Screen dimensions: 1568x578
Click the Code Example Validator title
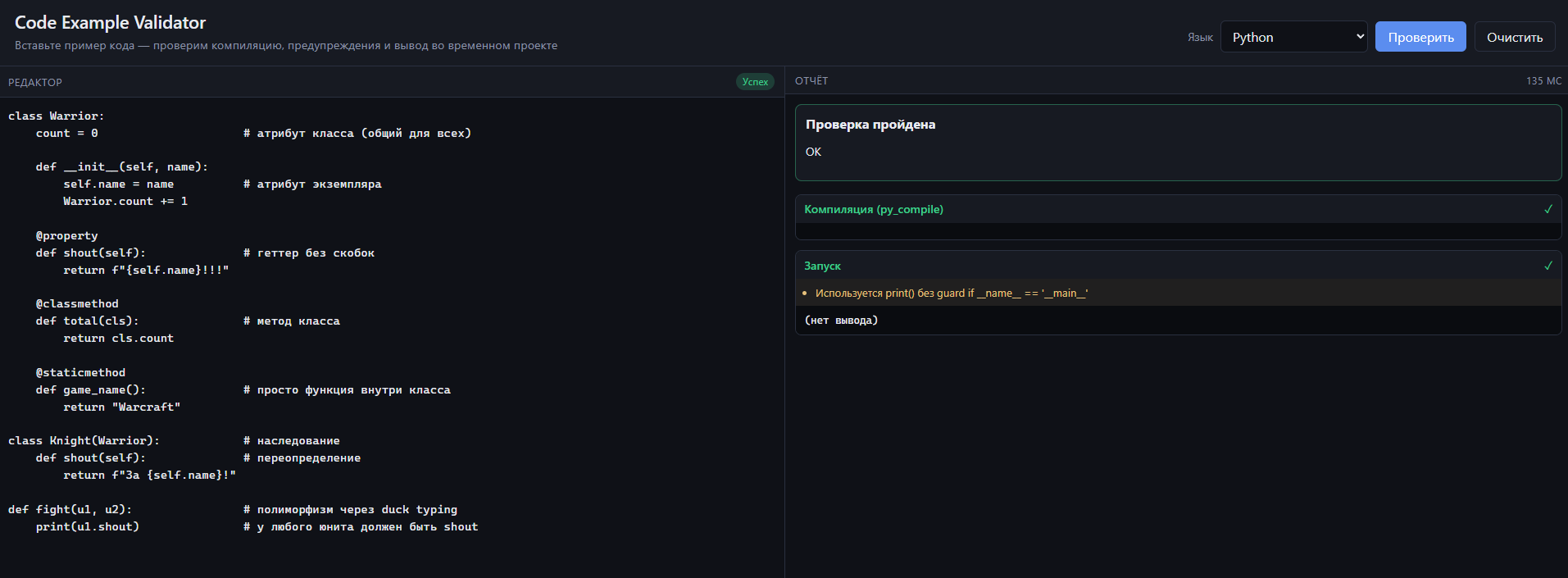pos(110,23)
